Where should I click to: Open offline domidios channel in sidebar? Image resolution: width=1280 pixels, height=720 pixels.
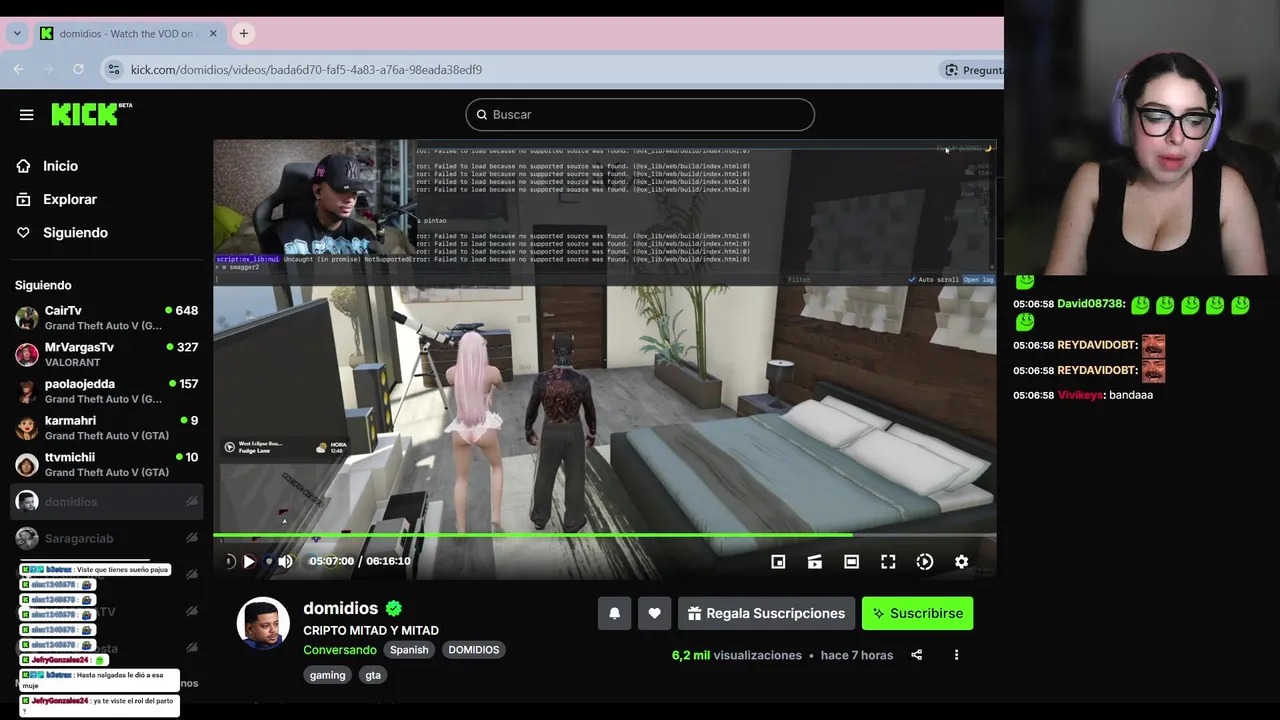click(x=107, y=501)
